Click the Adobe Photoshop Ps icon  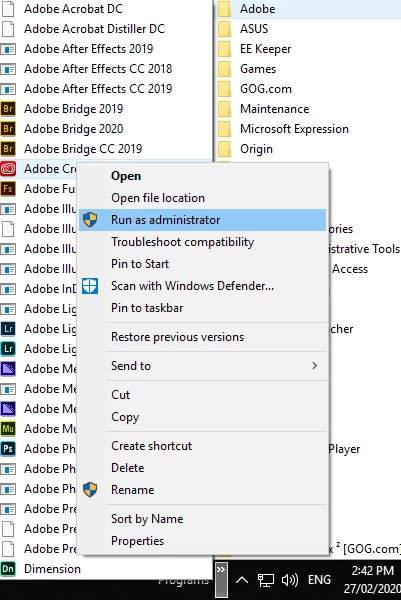click(8, 448)
